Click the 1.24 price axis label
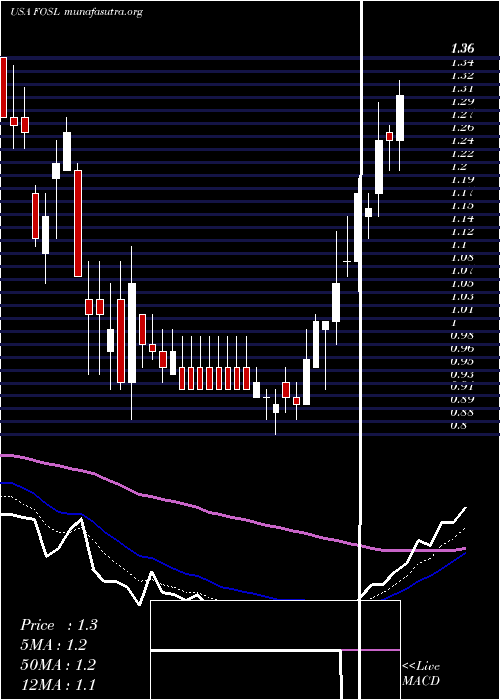The width and height of the screenshot is (500, 700). tap(463, 140)
